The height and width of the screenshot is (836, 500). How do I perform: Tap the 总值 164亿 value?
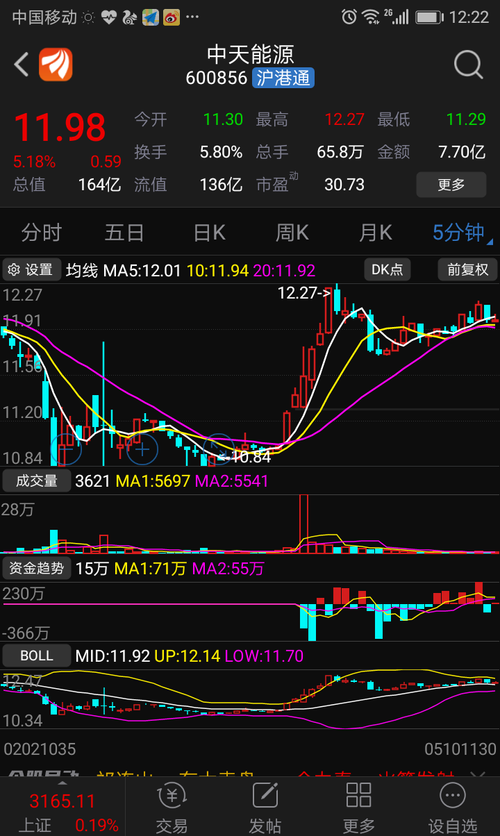click(99, 184)
